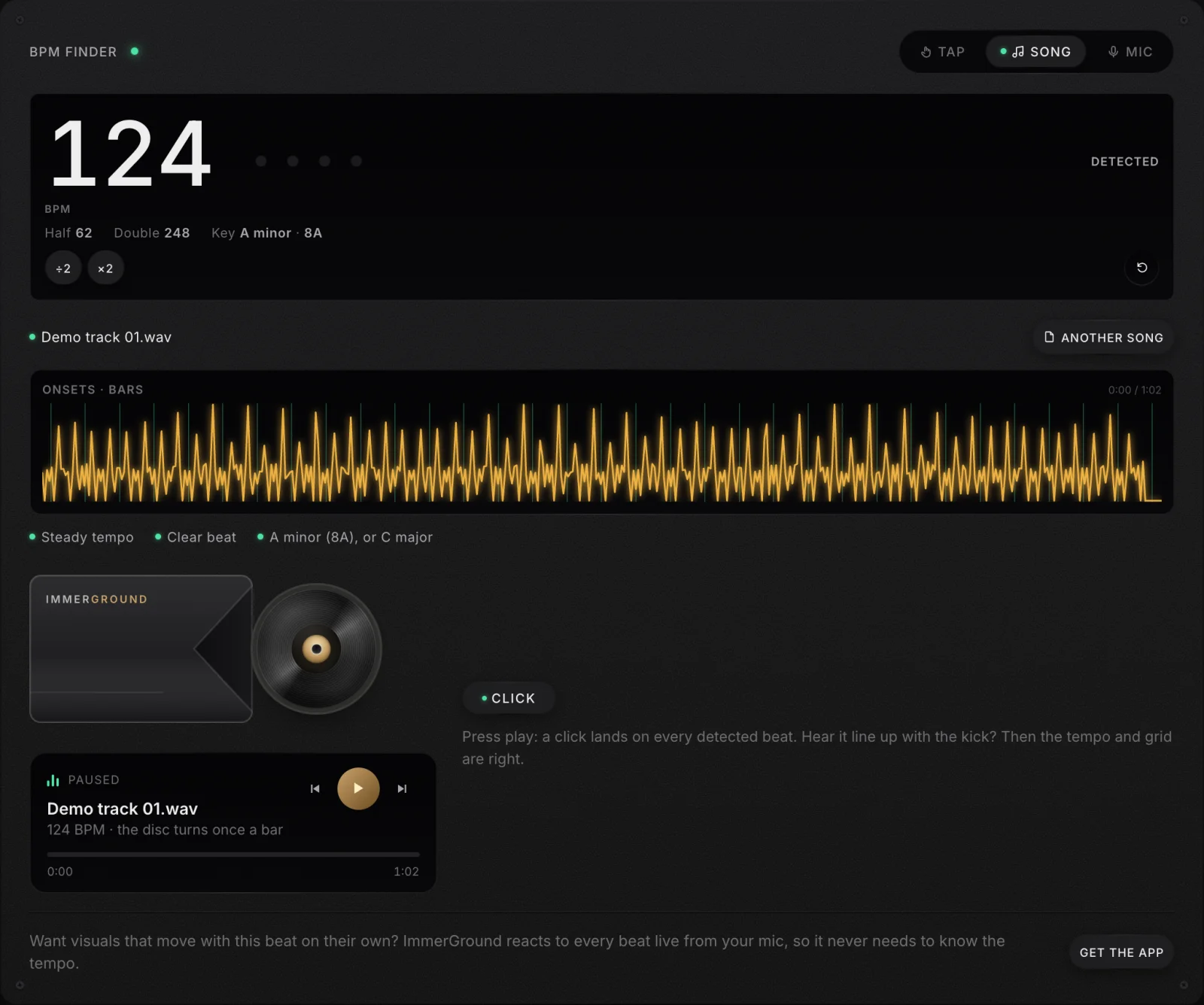Load ANOTHER SONG
Screen dimensions: 1204x1005
click(x=1103, y=338)
